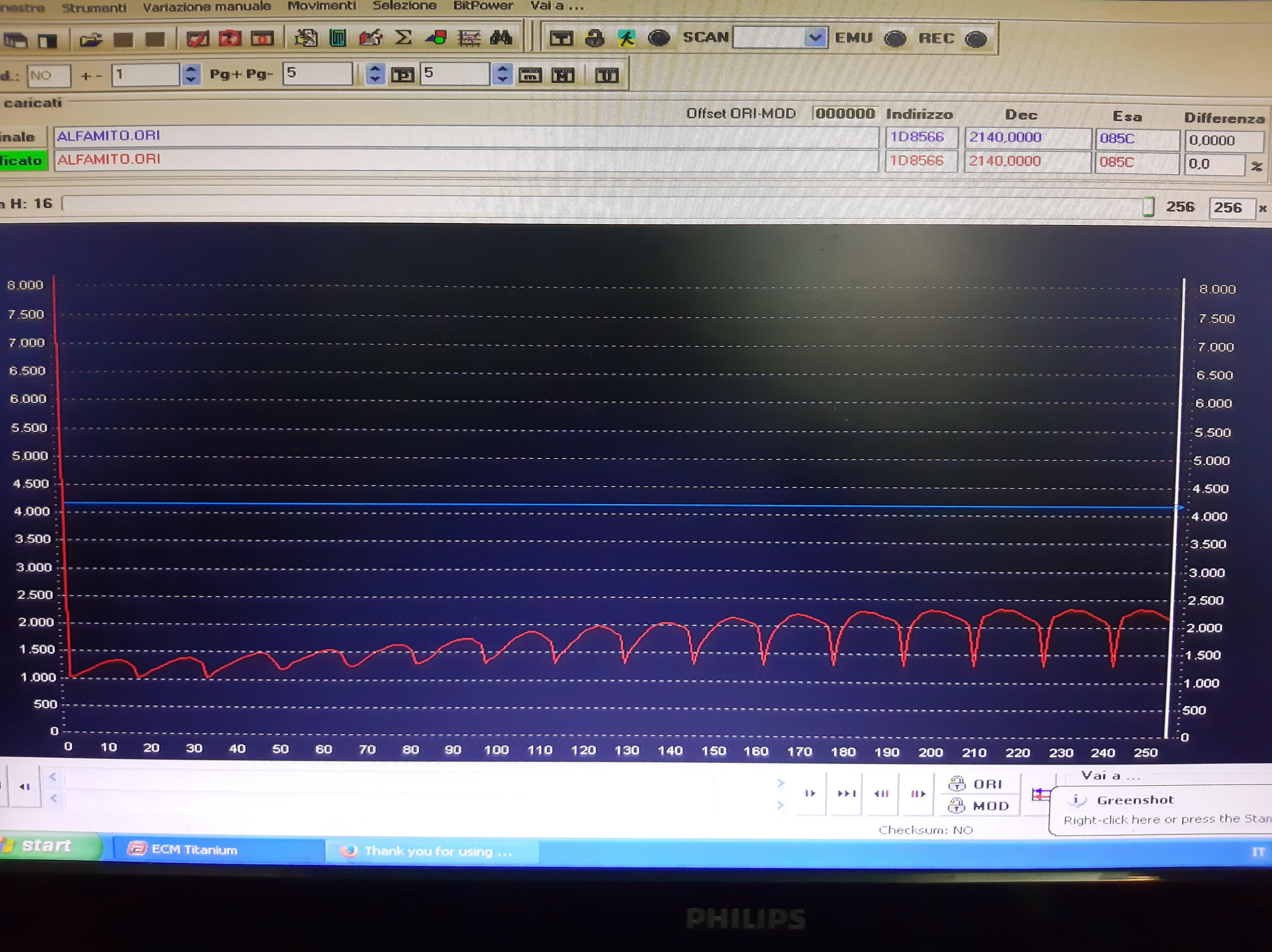Toggle the SCAN round indicator button
This screenshot has height=952, width=1272.
click(x=659, y=38)
